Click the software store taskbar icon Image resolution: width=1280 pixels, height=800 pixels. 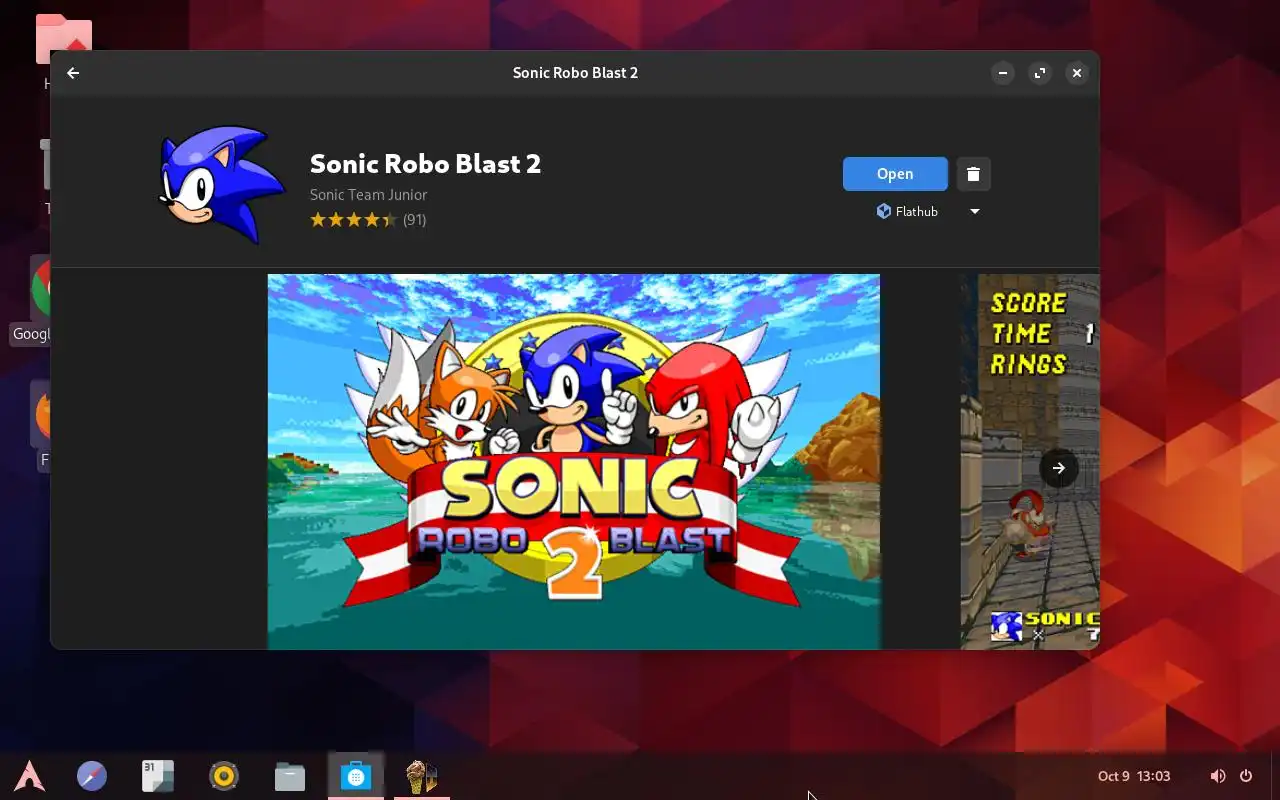(x=356, y=776)
